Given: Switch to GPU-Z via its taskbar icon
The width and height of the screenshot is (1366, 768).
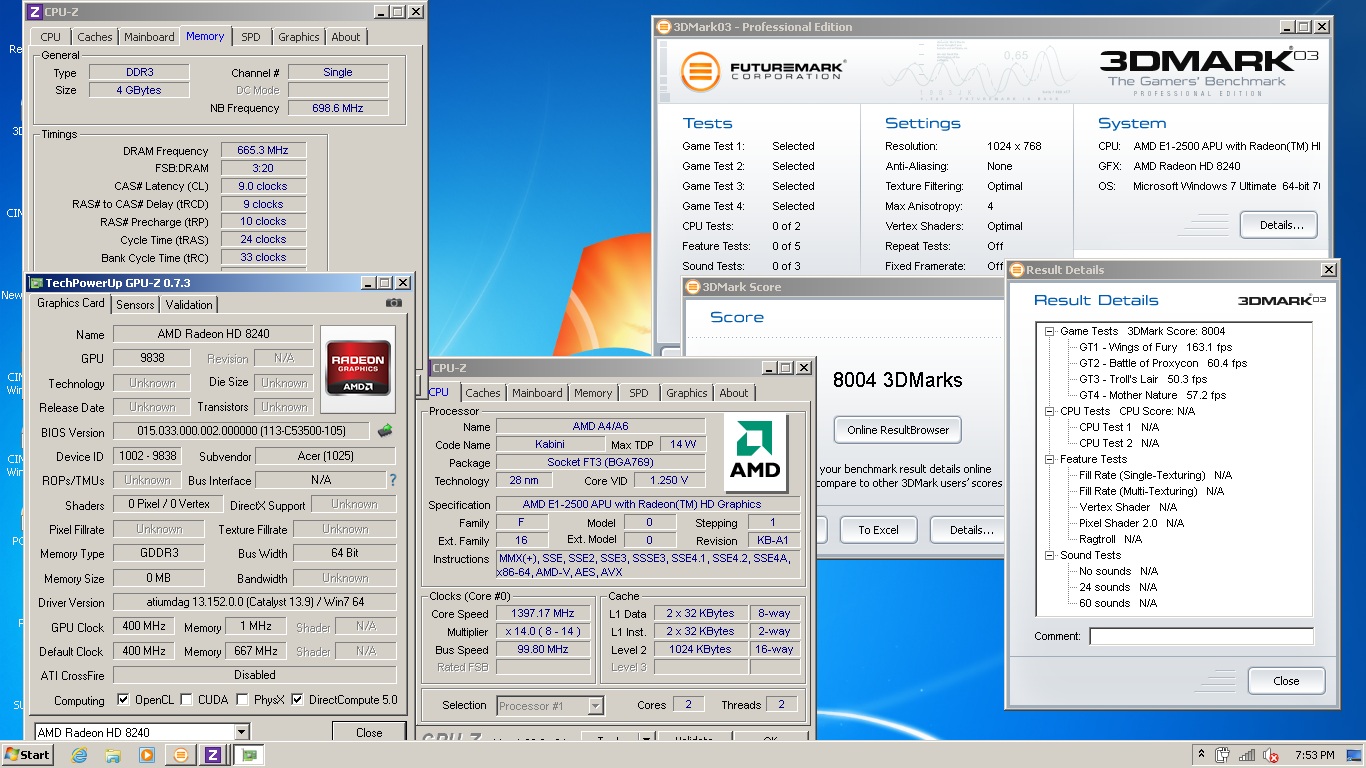Looking at the screenshot, I should 249,755.
